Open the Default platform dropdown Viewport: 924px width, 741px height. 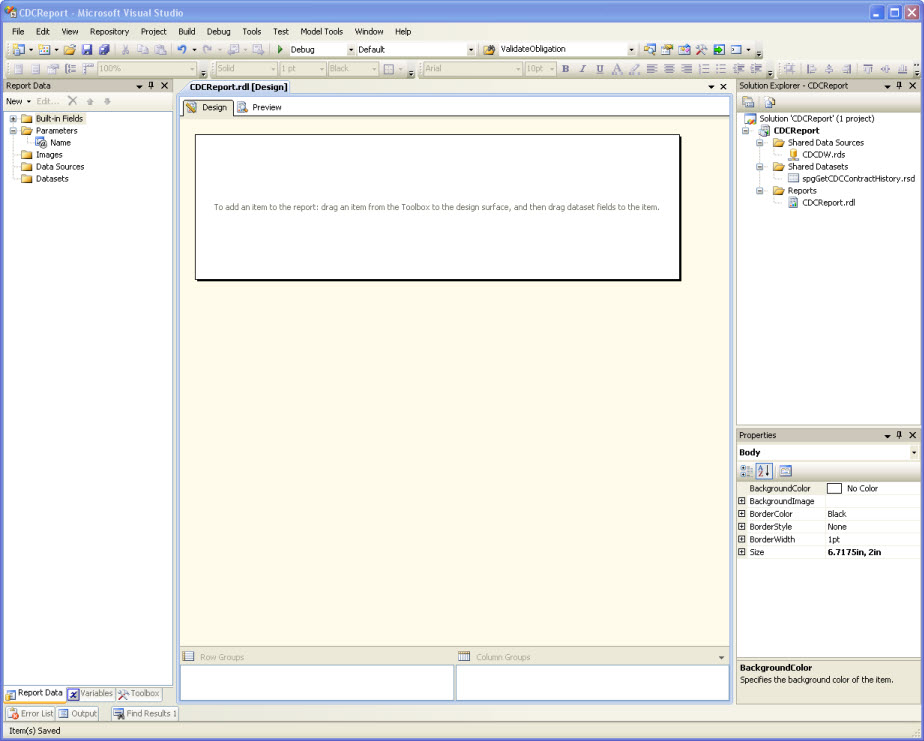coord(471,50)
